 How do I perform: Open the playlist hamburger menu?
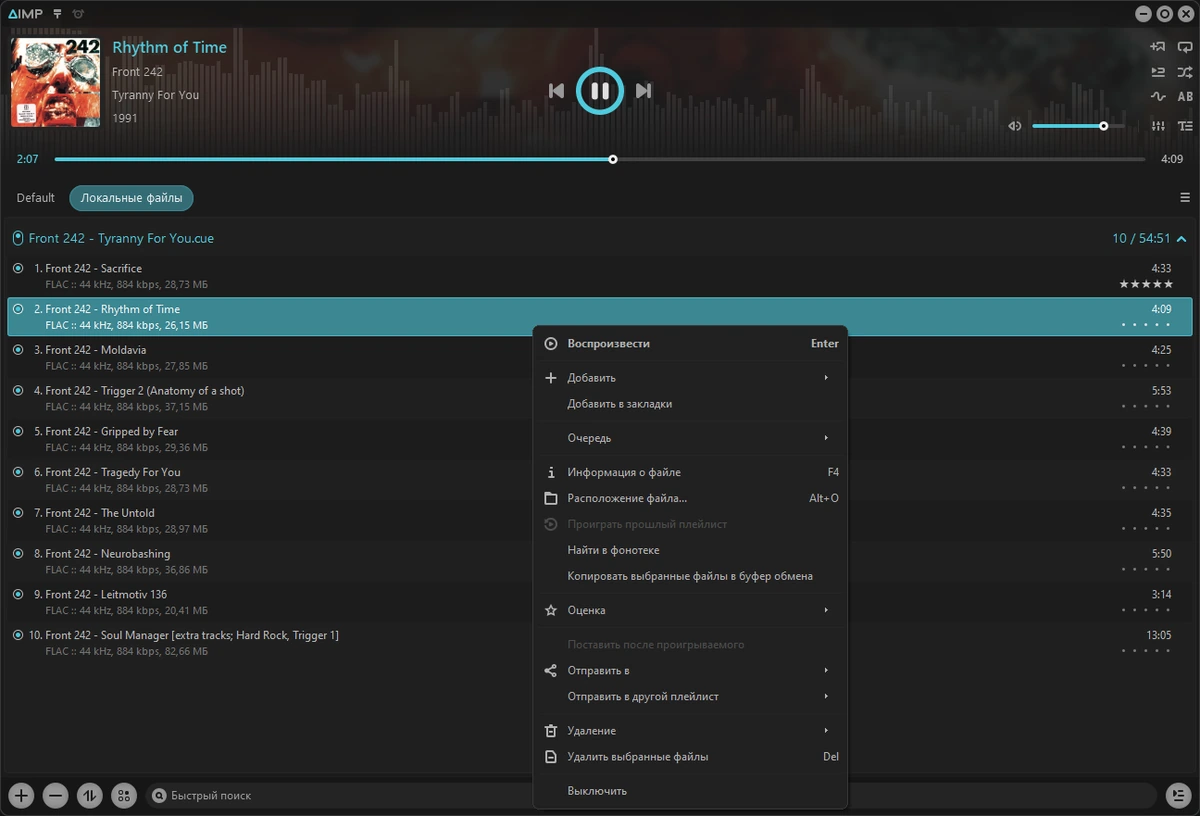point(1185,198)
